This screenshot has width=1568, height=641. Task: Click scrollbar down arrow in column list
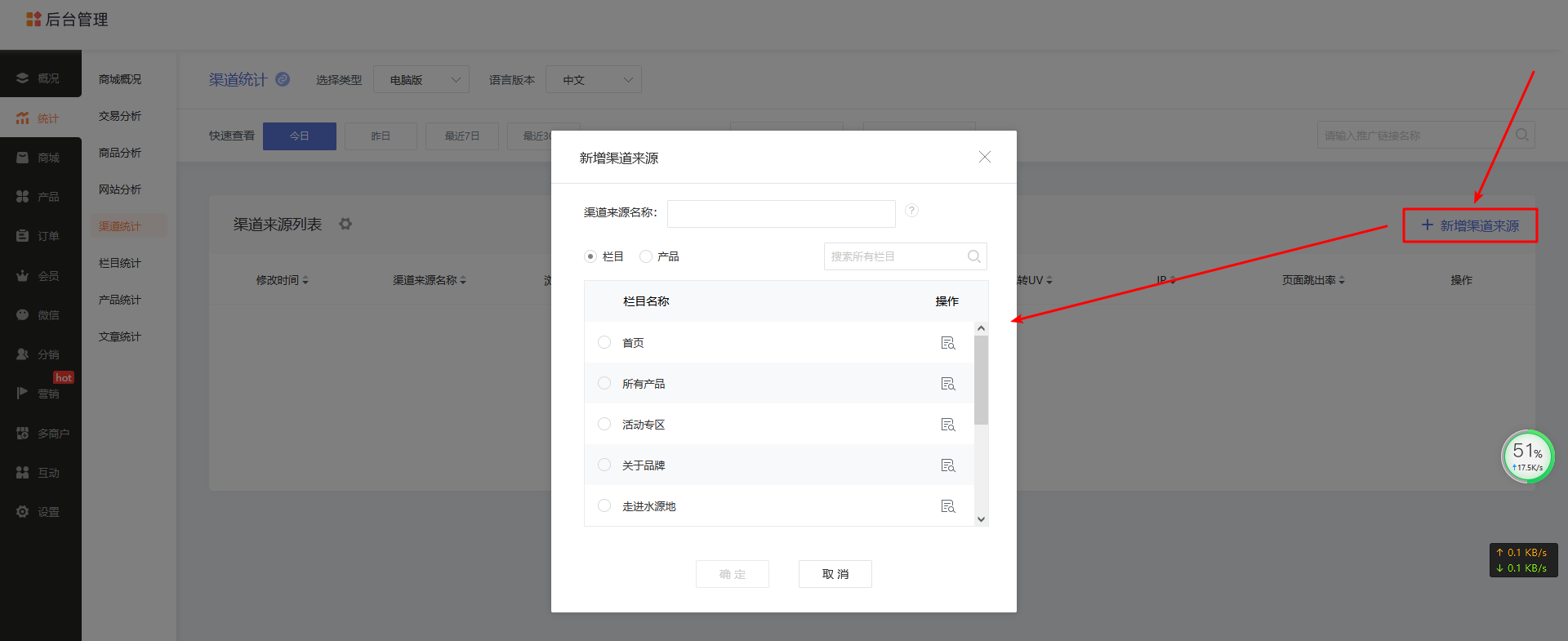coord(981,519)
